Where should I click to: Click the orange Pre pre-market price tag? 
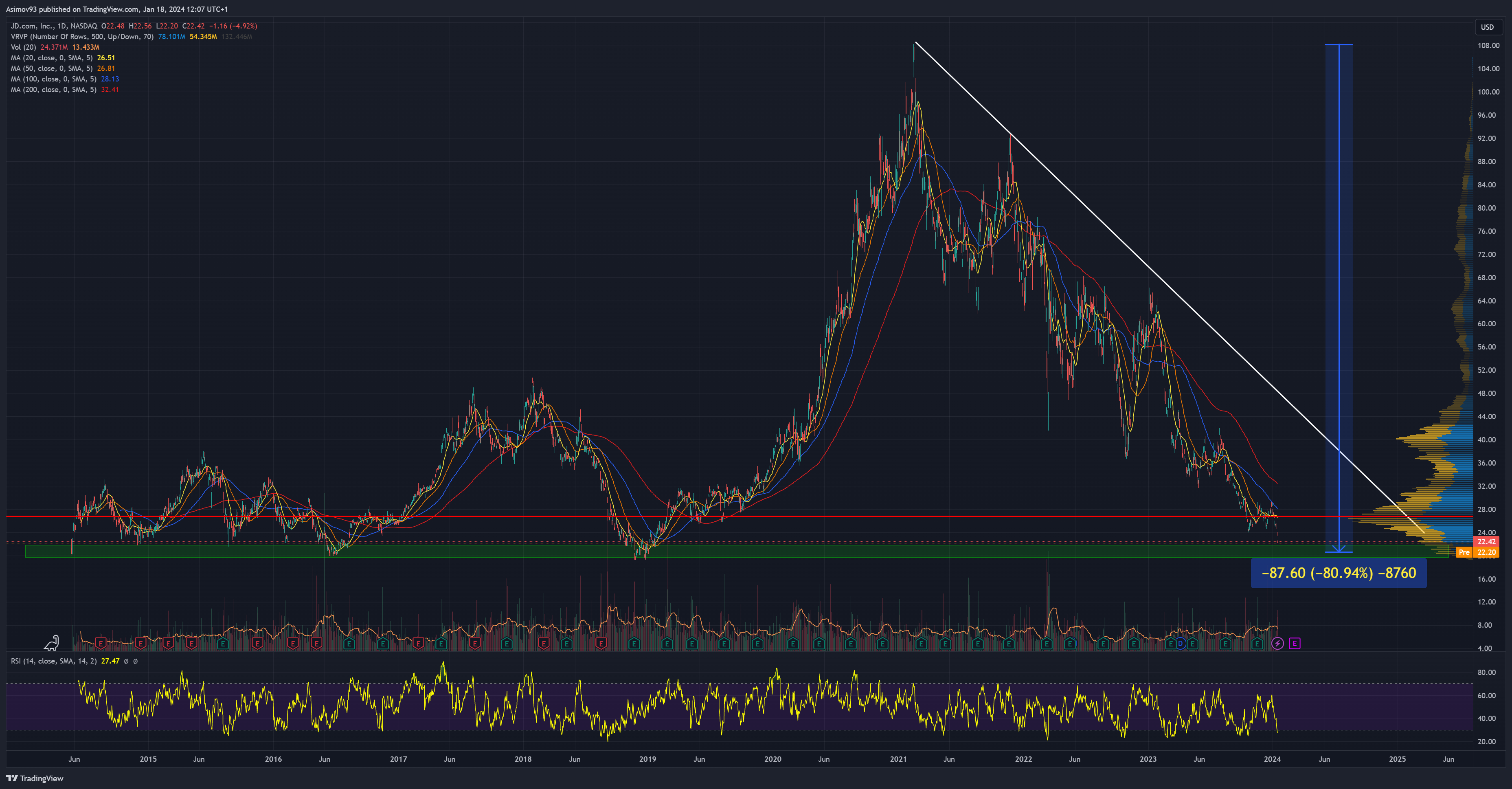(x=1464, y=552)
